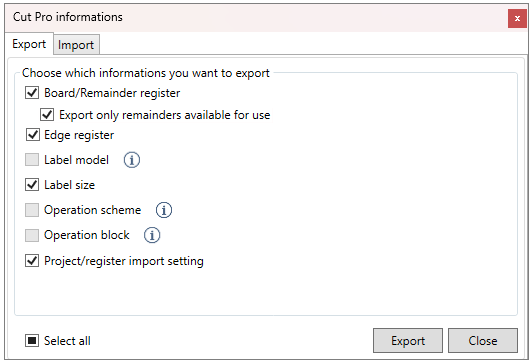Select the Export tab
The image size is (531, 364).
click(x=29, y=44)
